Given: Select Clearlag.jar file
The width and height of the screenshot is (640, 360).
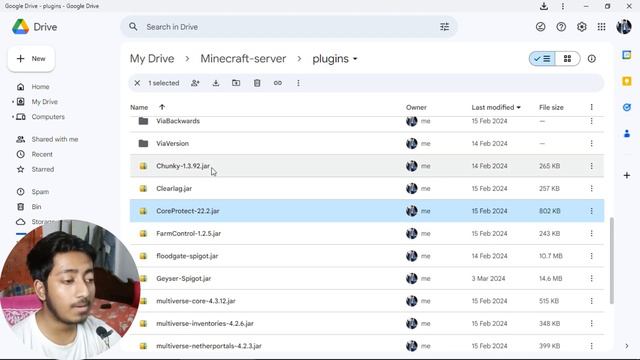Looking at the screenshot, I should [x=367, y=189].
